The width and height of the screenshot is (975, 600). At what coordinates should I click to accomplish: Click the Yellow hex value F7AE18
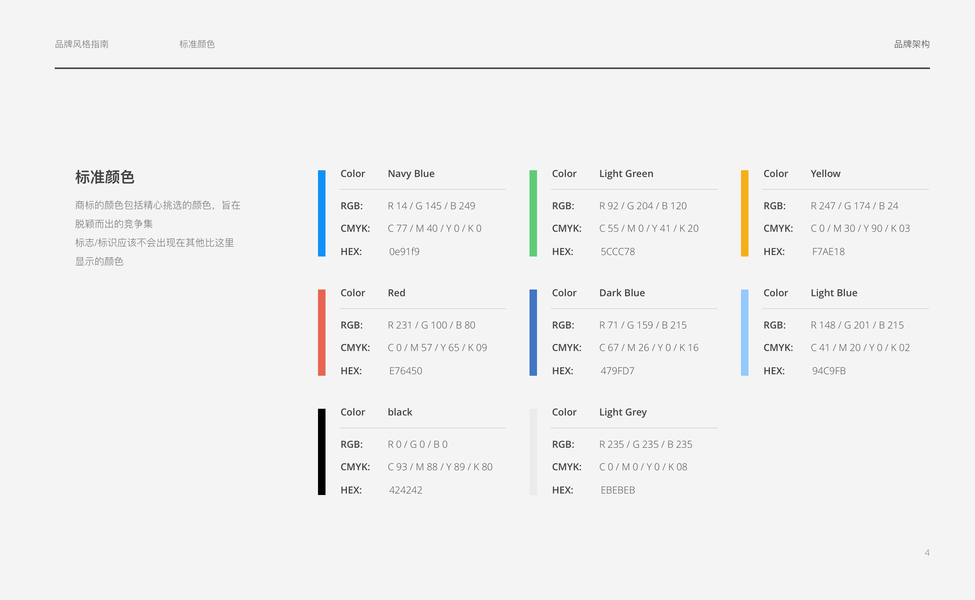tap(828, 252)
